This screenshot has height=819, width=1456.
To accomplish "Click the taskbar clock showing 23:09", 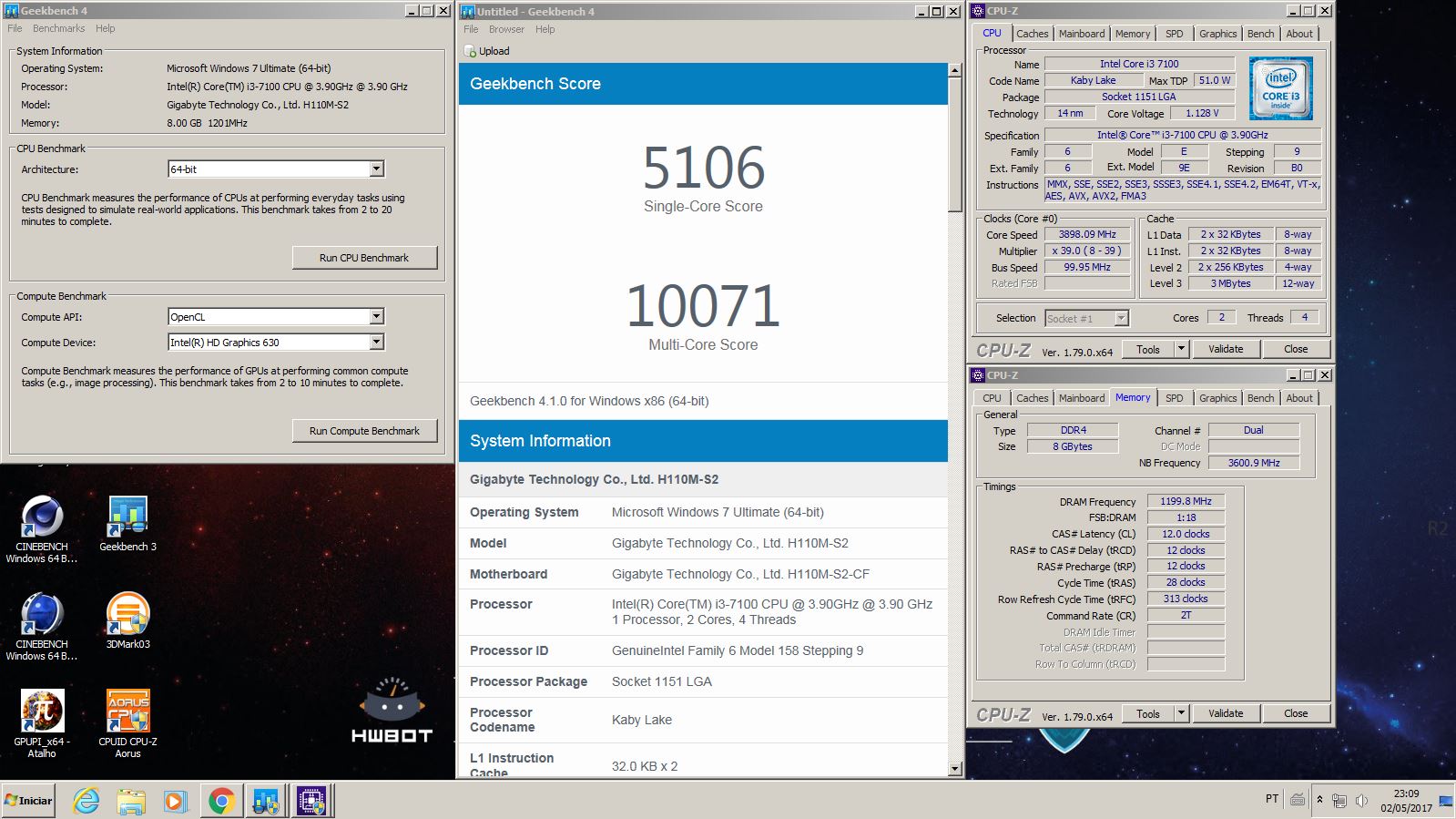I will pos(1406,800).
